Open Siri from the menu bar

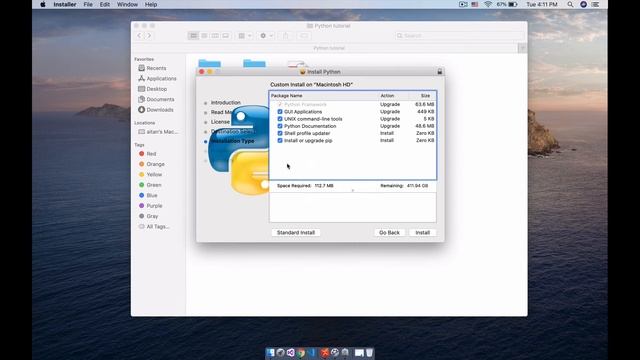583,4
